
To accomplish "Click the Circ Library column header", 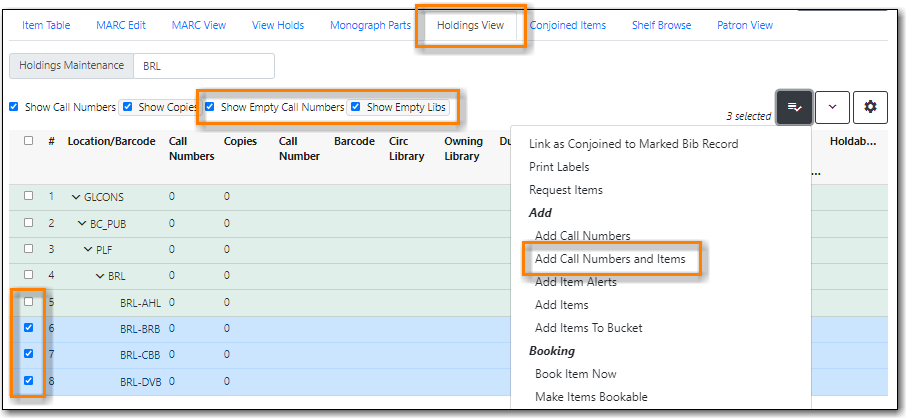I will pos(407,149).
